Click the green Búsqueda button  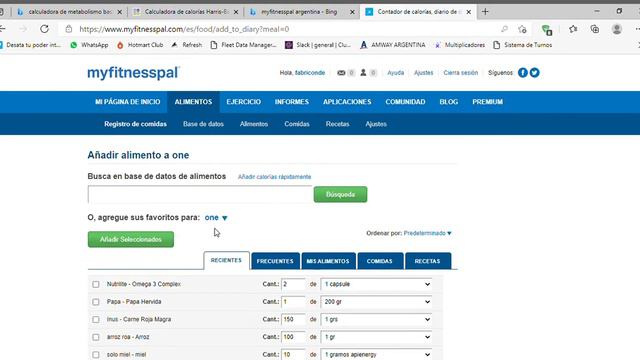340,194
